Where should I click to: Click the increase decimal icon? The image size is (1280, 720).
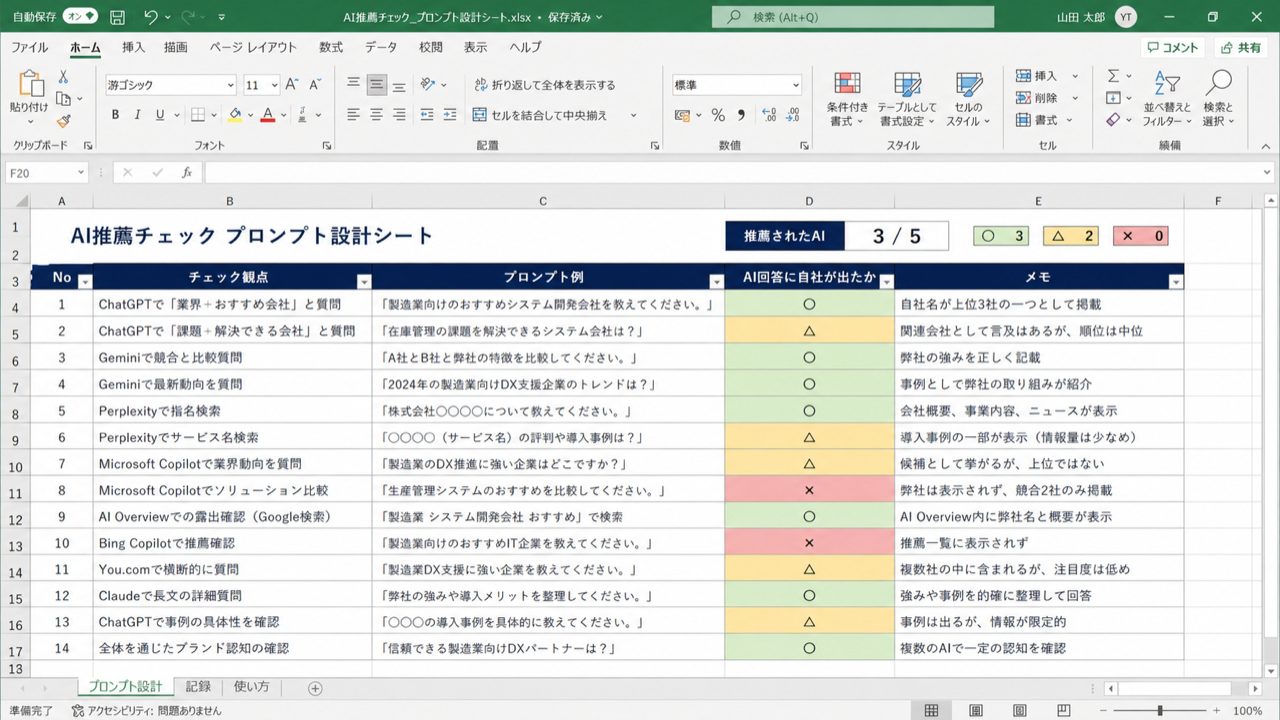pos(770,115)
